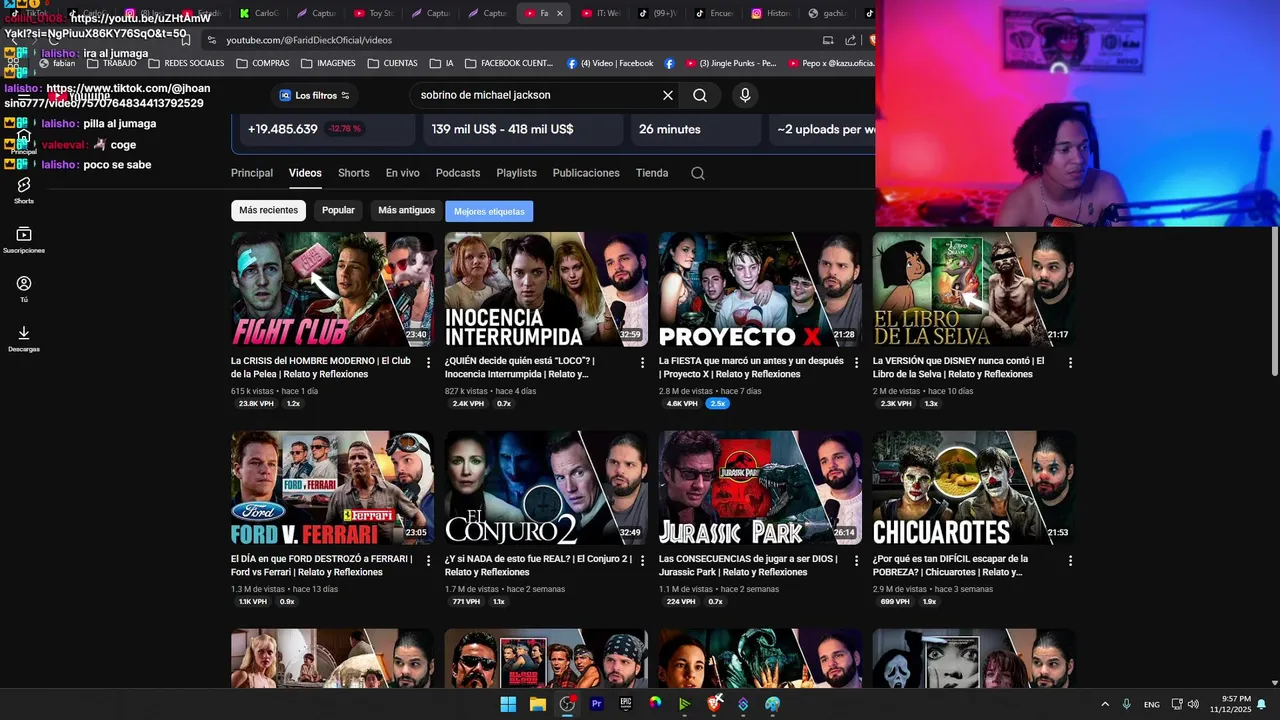Open the Windows Start menu

508,704
